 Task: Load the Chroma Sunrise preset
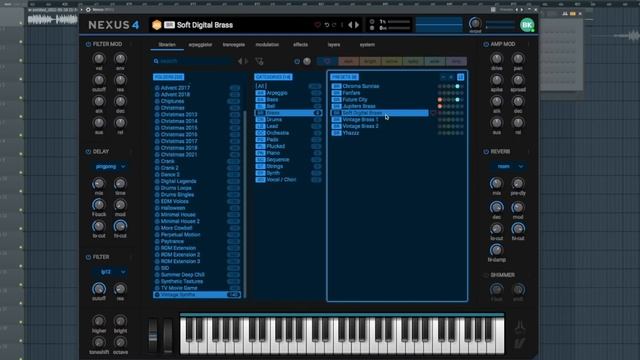point(380,87)
